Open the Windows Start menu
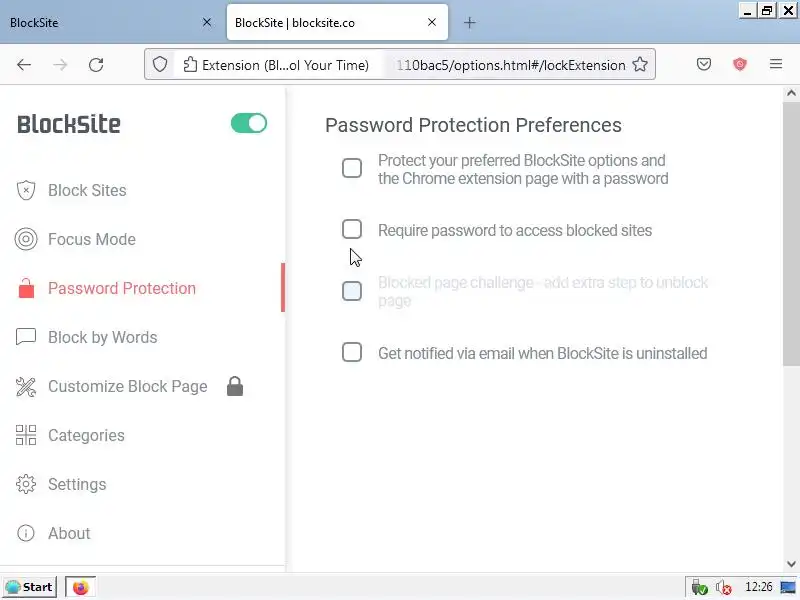 (x=29, y=587)
